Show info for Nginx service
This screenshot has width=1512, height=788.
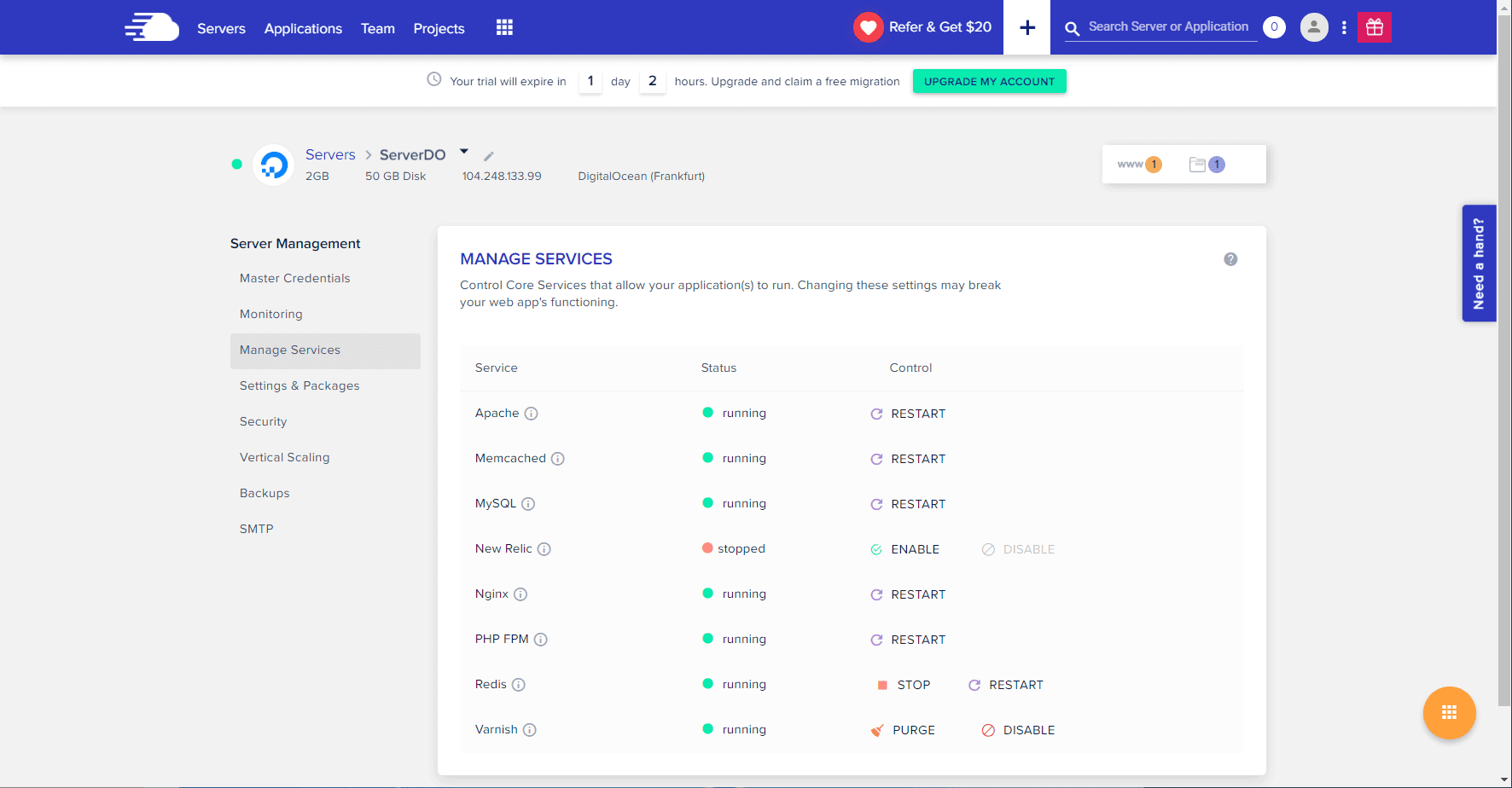[x=520, y=594]
